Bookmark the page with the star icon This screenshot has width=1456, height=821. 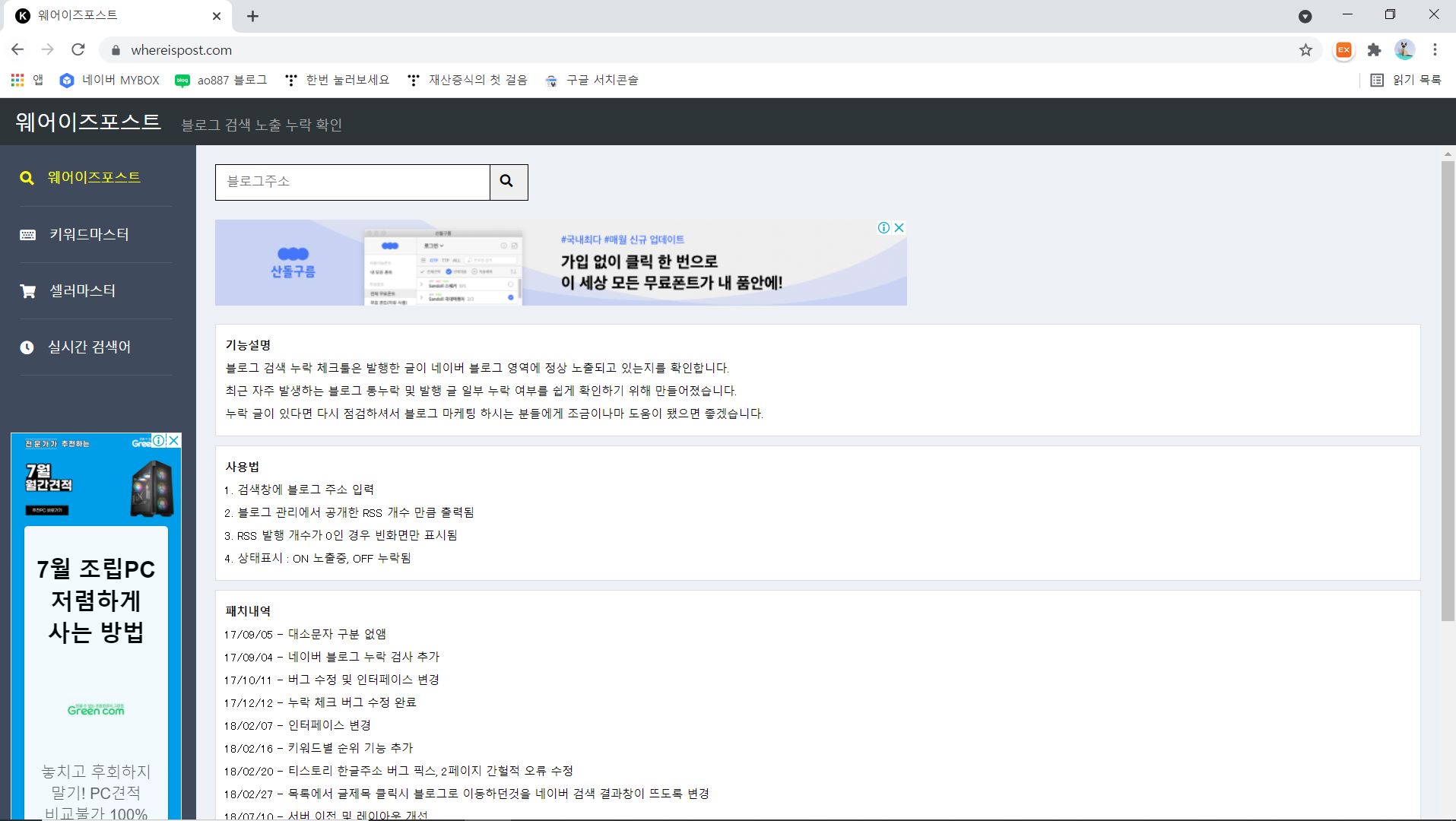[1305, 50]
